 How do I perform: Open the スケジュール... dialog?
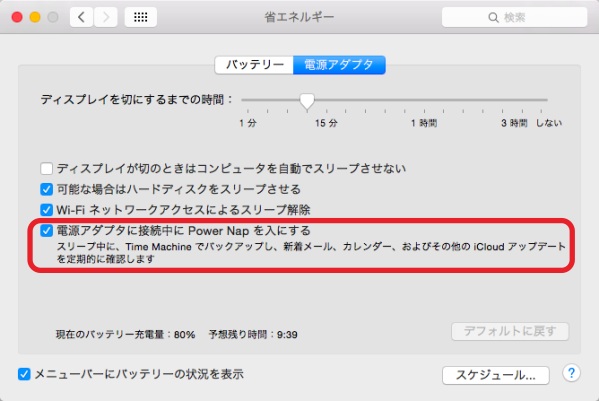[496, 375]
